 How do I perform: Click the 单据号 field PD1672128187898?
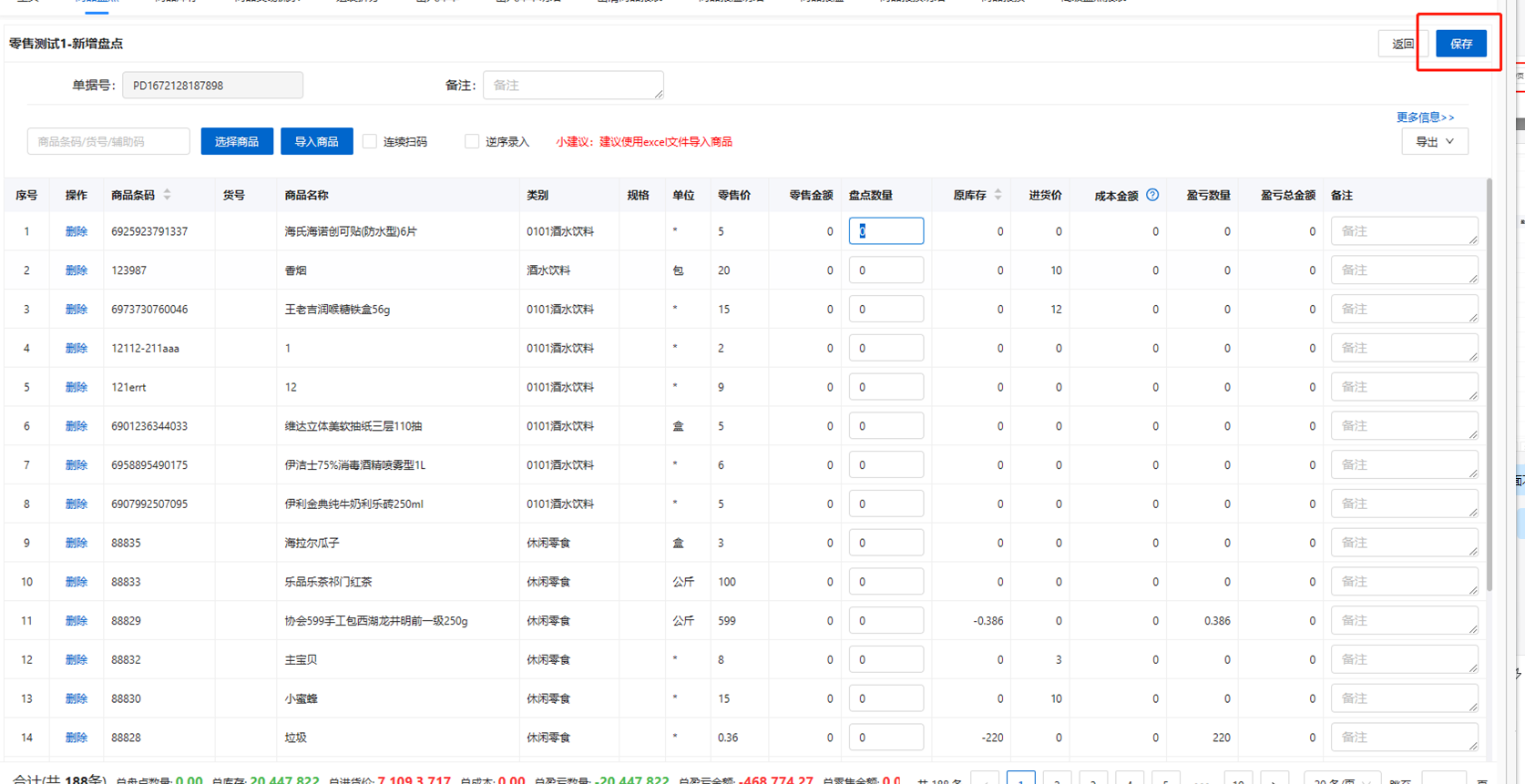pyautogui.click(x=212, y=85)
